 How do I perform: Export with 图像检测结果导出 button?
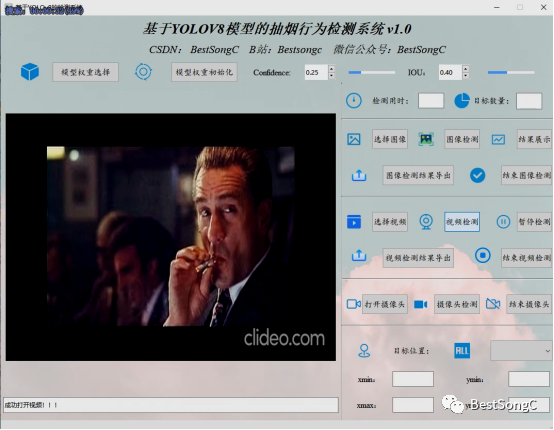point(418,175)
